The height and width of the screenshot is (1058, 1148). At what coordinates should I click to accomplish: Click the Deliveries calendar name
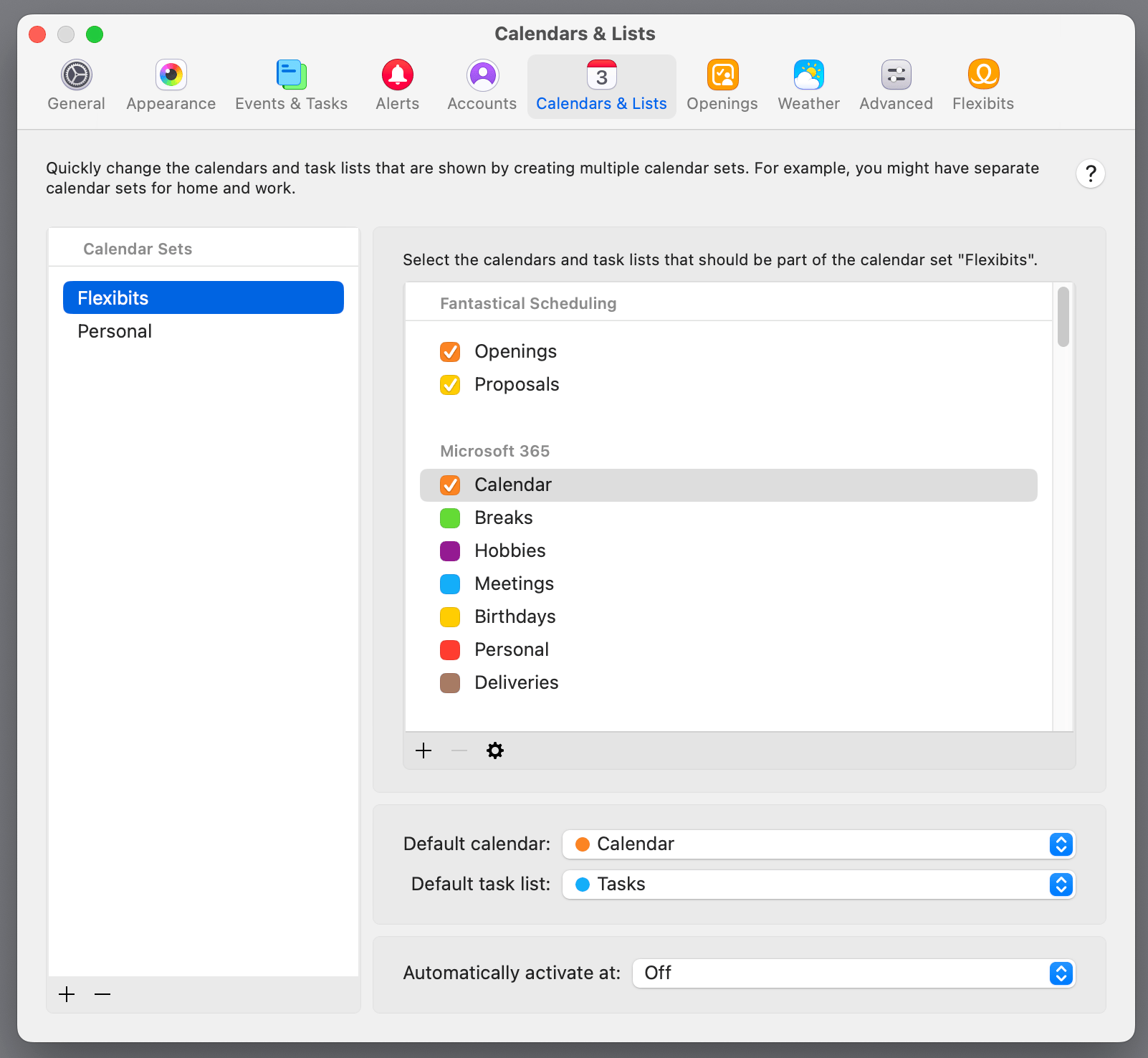point(517,682)
